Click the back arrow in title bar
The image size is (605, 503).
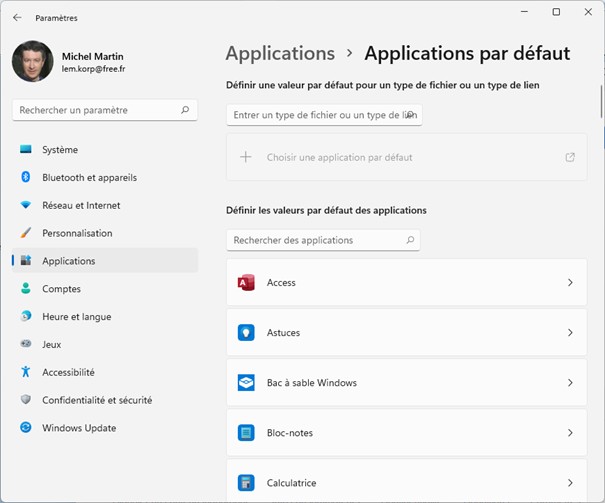pos(17,18)
